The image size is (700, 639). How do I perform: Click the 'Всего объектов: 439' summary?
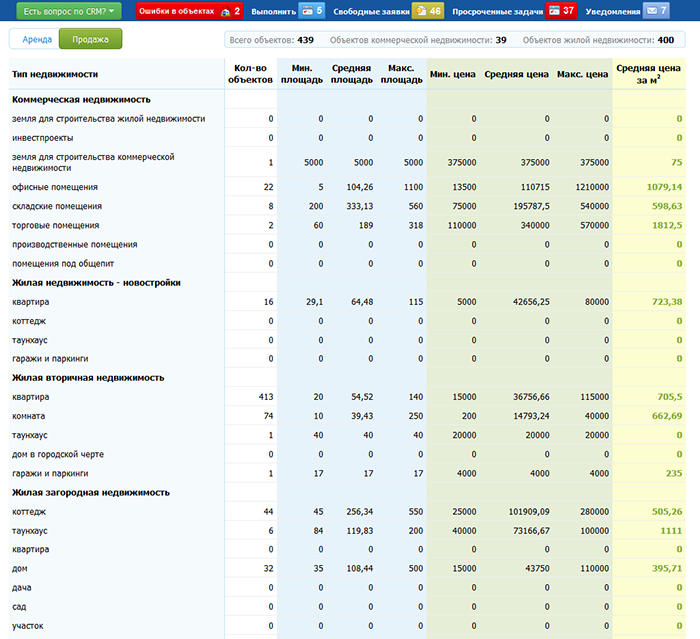coord(271,40)
